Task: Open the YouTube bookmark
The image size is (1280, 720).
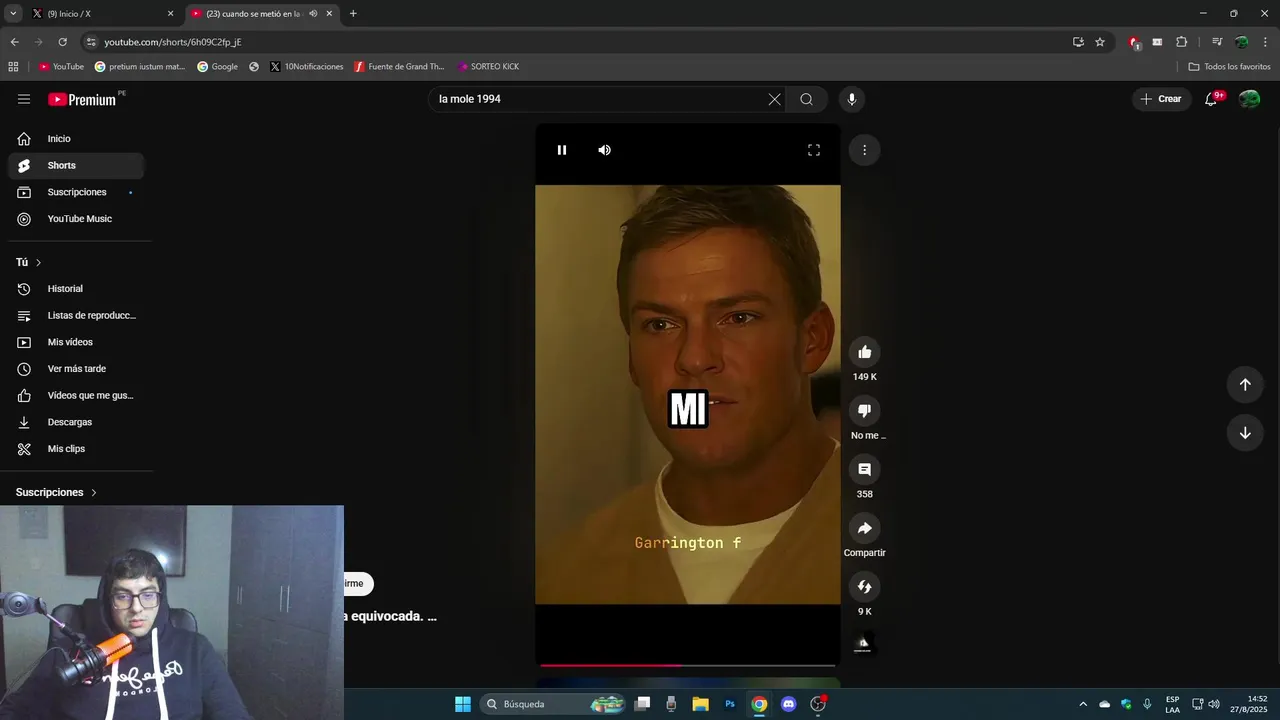Action: click(61, 67)
